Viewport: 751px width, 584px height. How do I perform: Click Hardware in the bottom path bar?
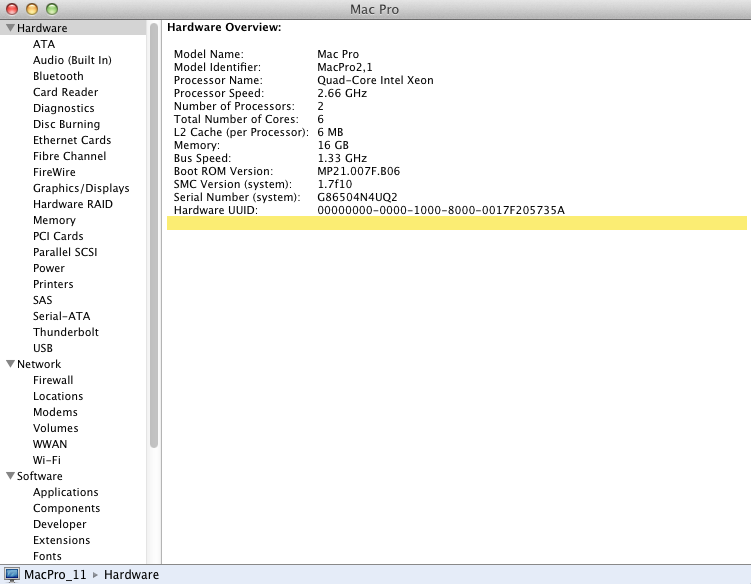(131, 574)
